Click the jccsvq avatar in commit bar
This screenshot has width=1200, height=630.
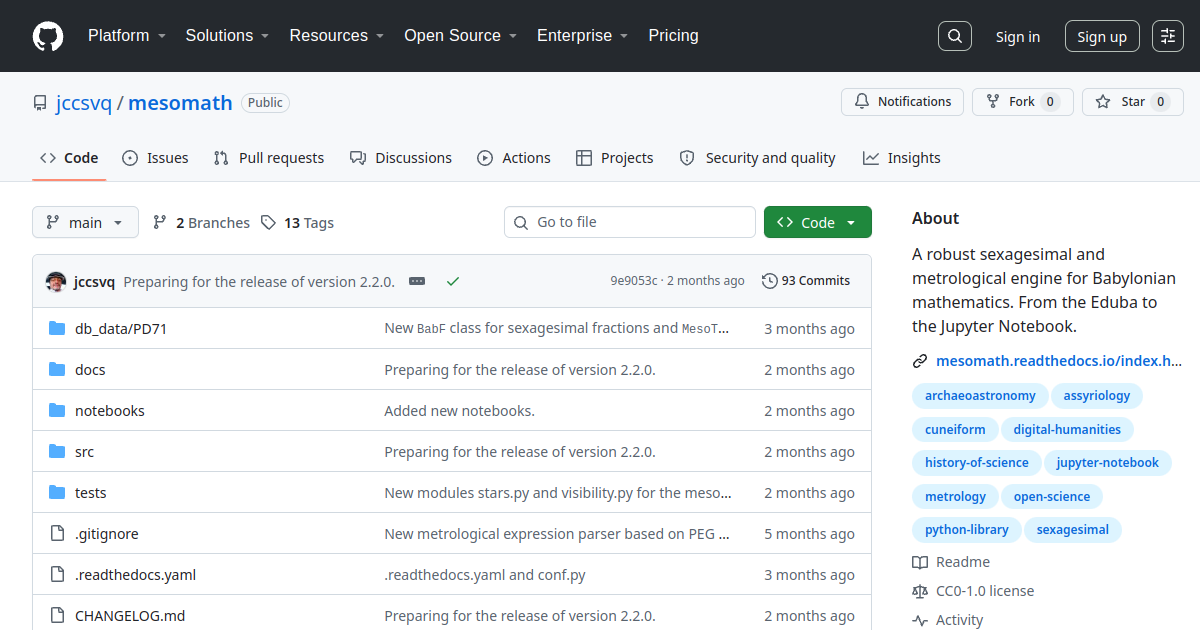pos(56,282)
